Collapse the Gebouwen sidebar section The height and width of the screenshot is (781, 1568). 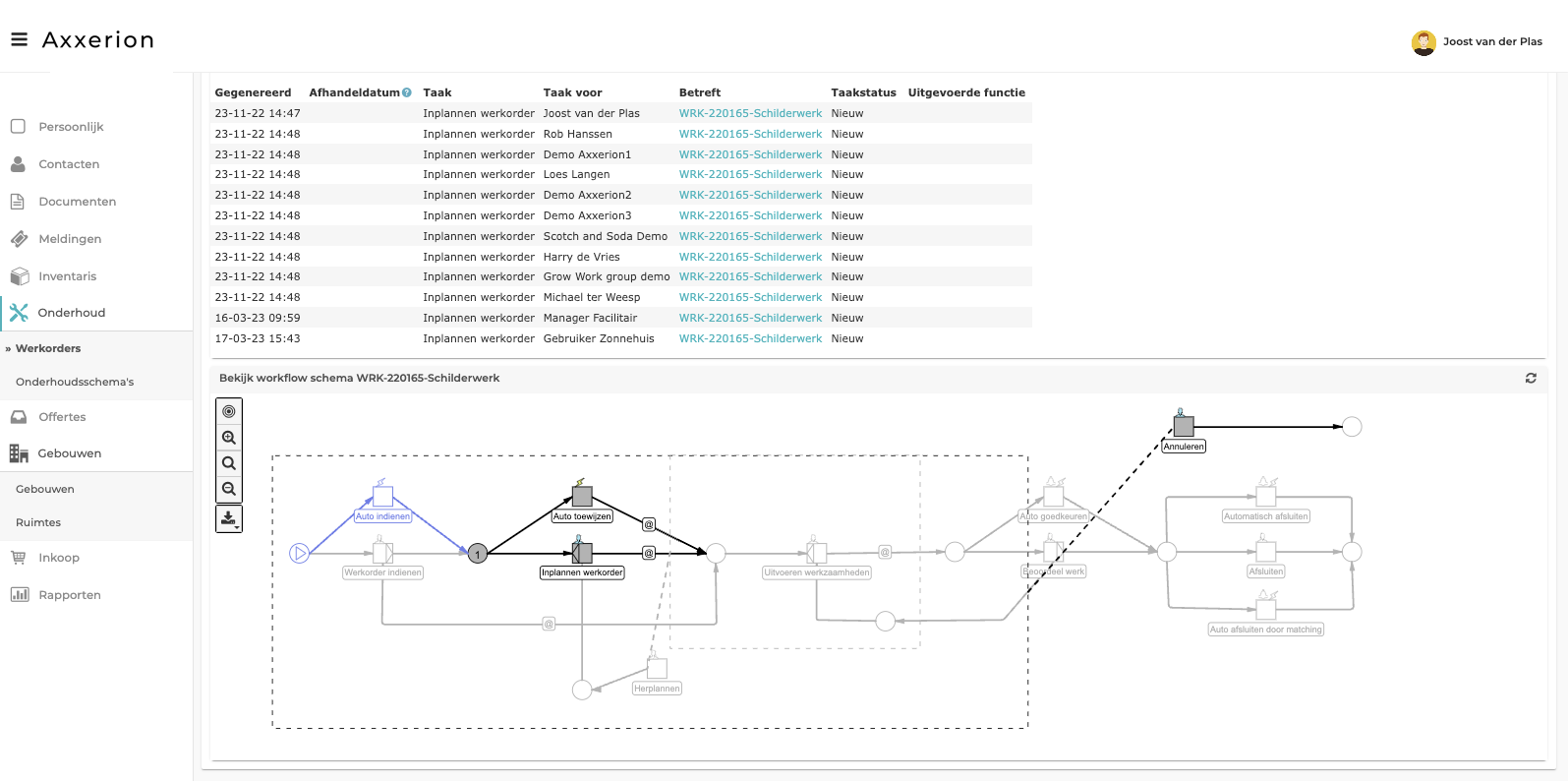69,453
